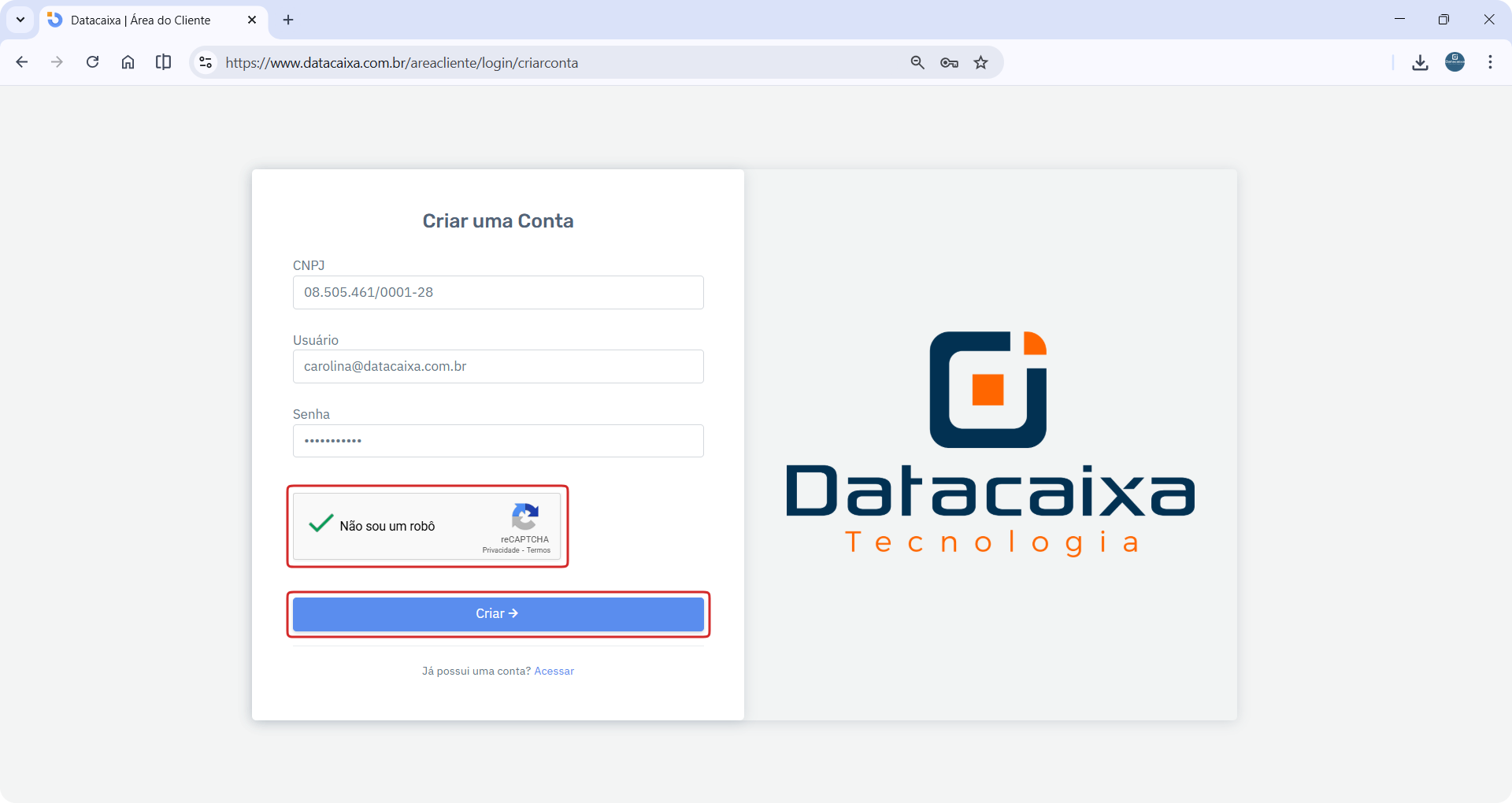Bookmark this page with the star icon
Image resolution: width=1512 pixels, height=803 pixels.
(x=980, y=62)
